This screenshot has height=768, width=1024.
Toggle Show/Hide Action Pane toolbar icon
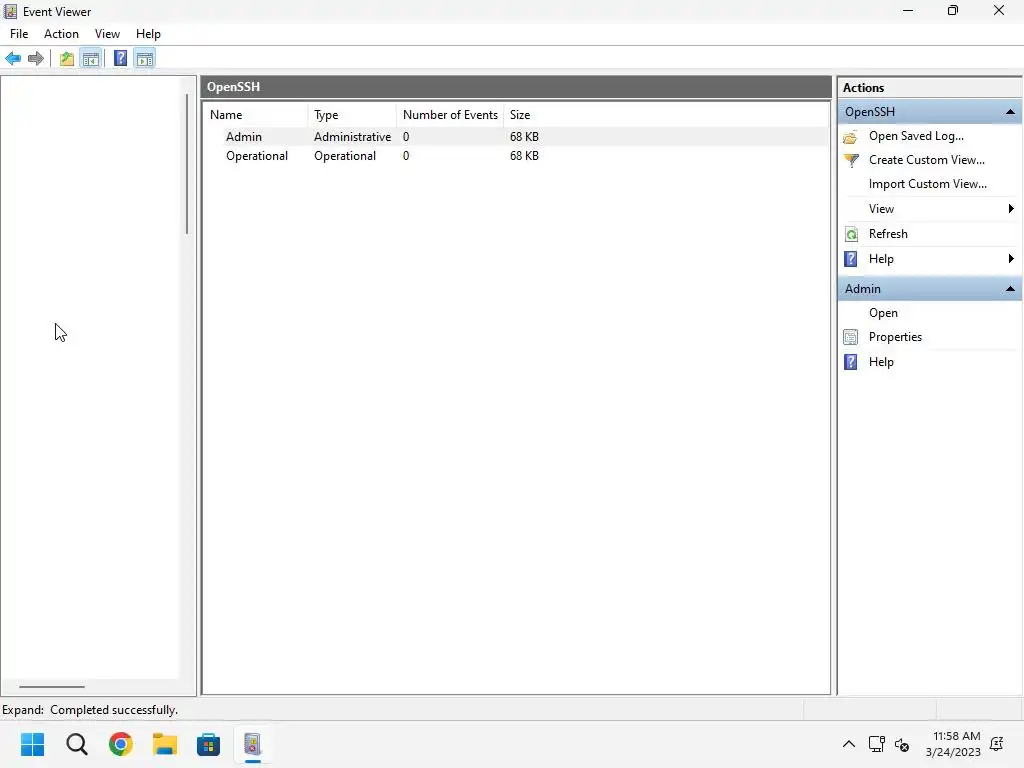click(x=145, y=59)
